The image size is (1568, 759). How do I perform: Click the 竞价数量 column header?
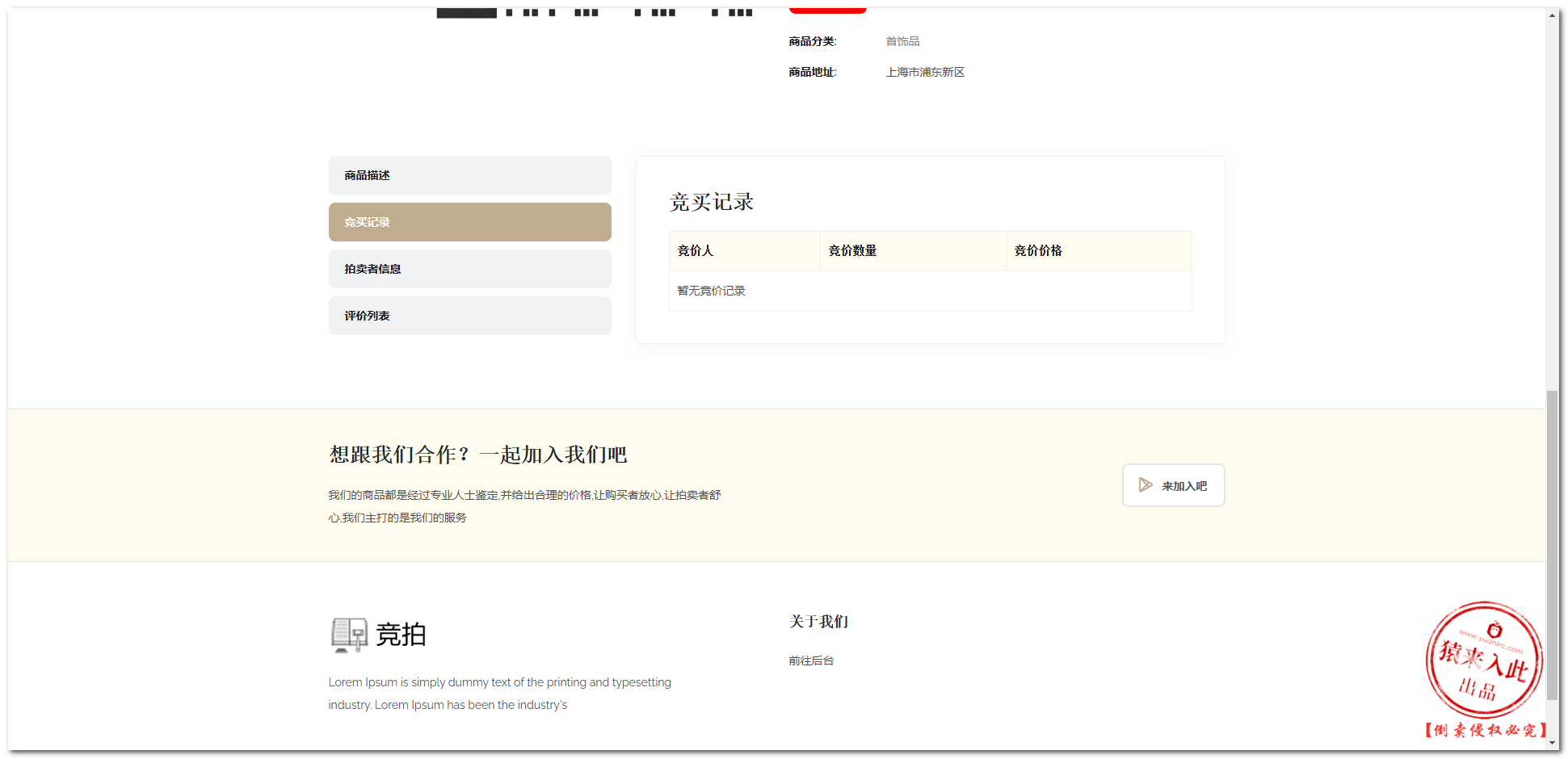(x=913, y=251)
